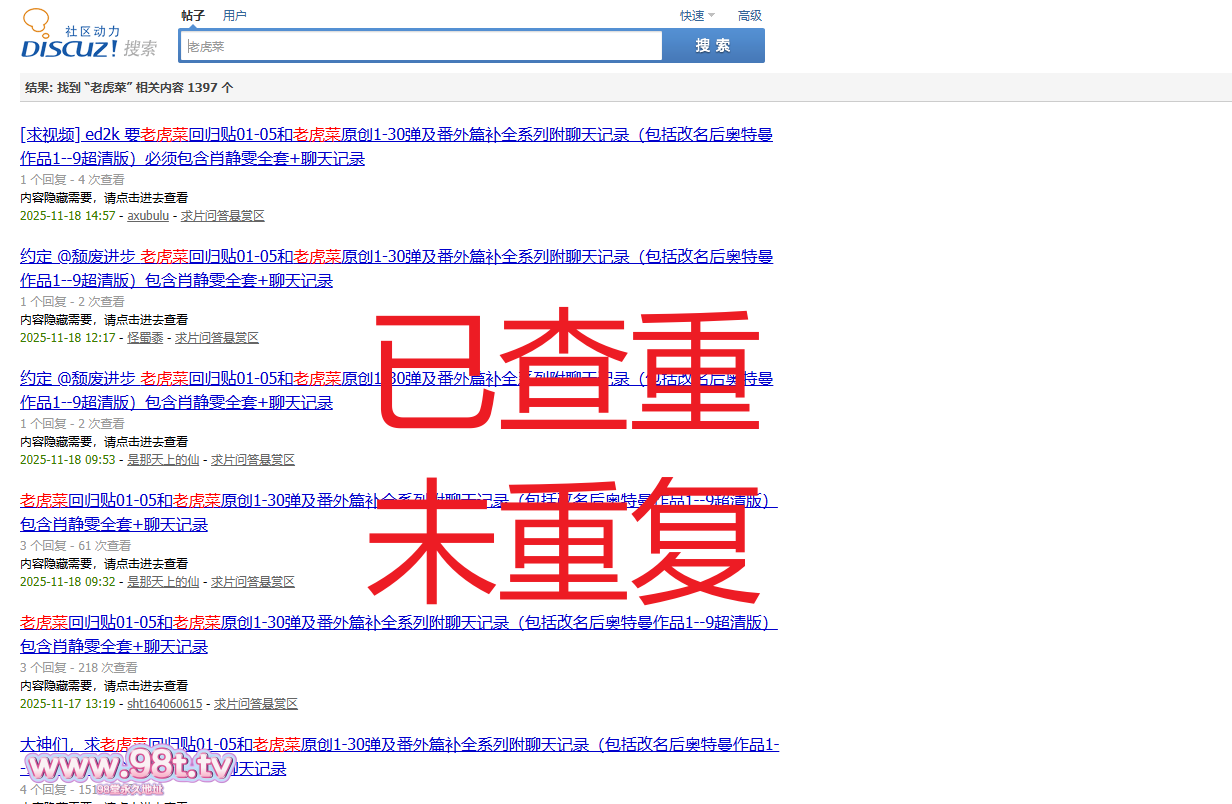This screenshot has height=804, width=1232.
Task: Switch to the 帖子 search tab
Action: [x=193, y=15]
